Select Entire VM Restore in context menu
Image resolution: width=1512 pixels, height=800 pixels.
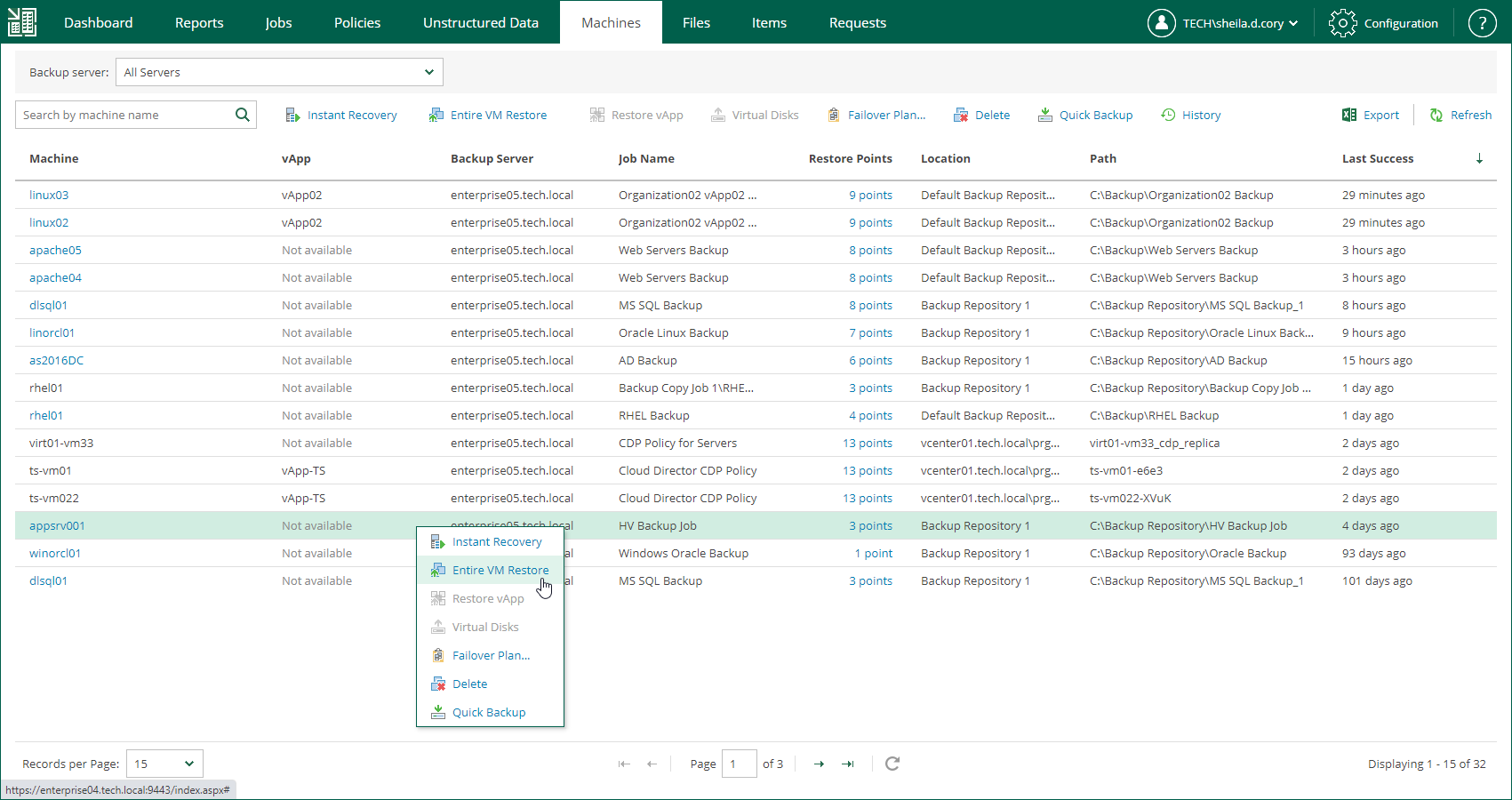[500, 571]
